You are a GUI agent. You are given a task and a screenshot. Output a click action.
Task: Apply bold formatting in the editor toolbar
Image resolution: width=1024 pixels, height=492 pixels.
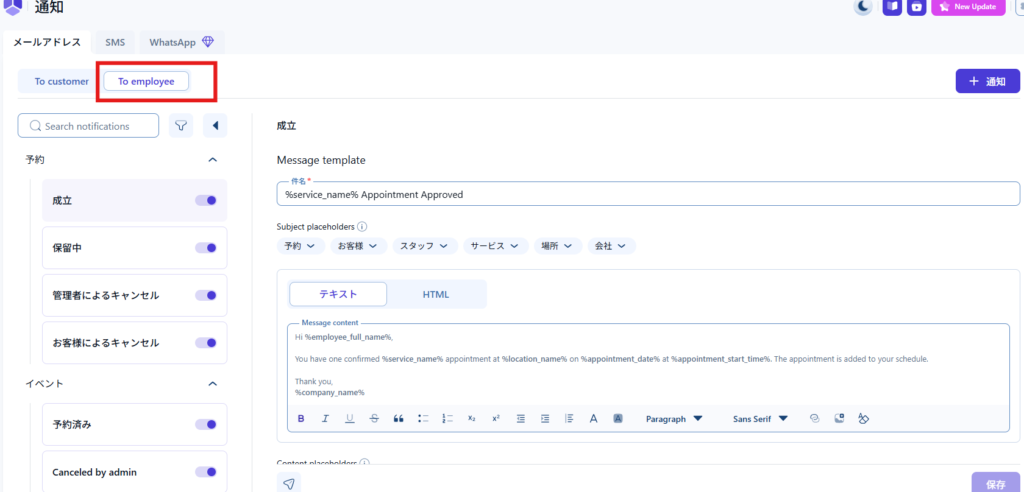[x=301, y=419]
